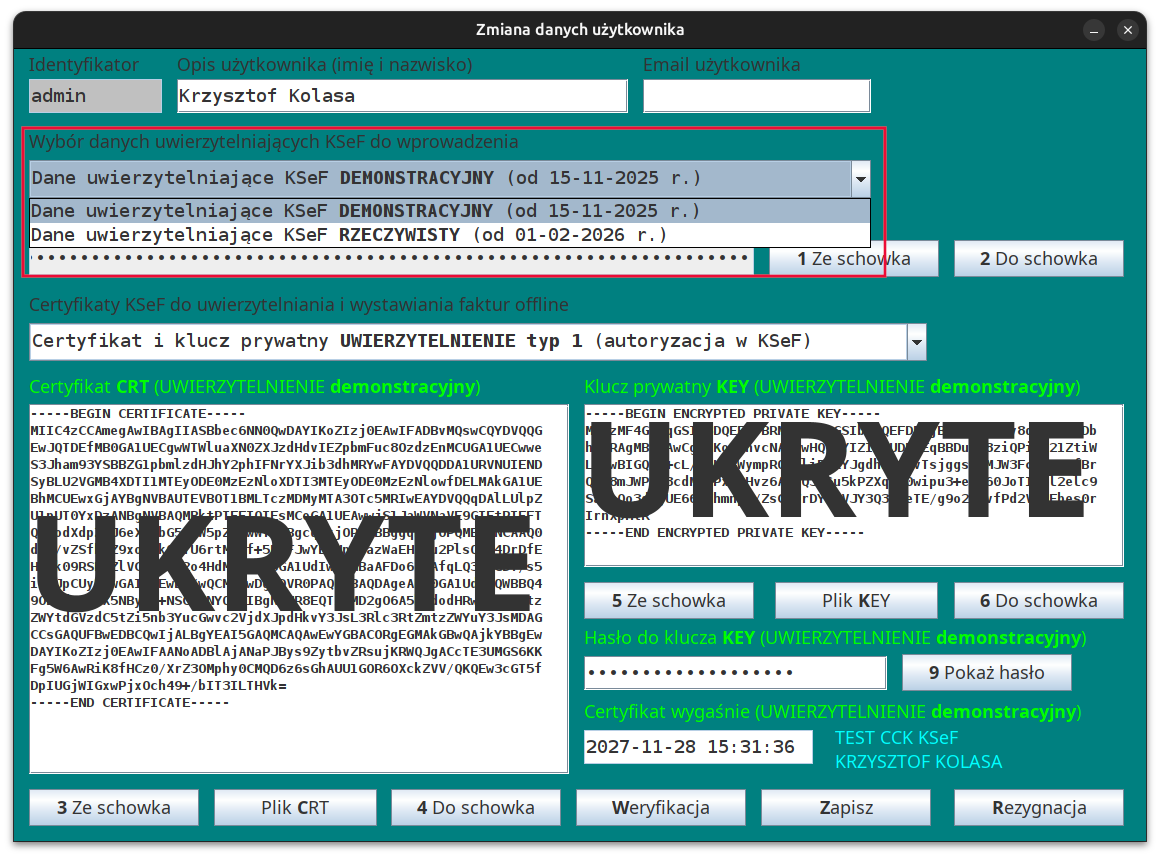Click the '1 Ze schowka' button
1160x858 pixels.
tap(853, 259)
